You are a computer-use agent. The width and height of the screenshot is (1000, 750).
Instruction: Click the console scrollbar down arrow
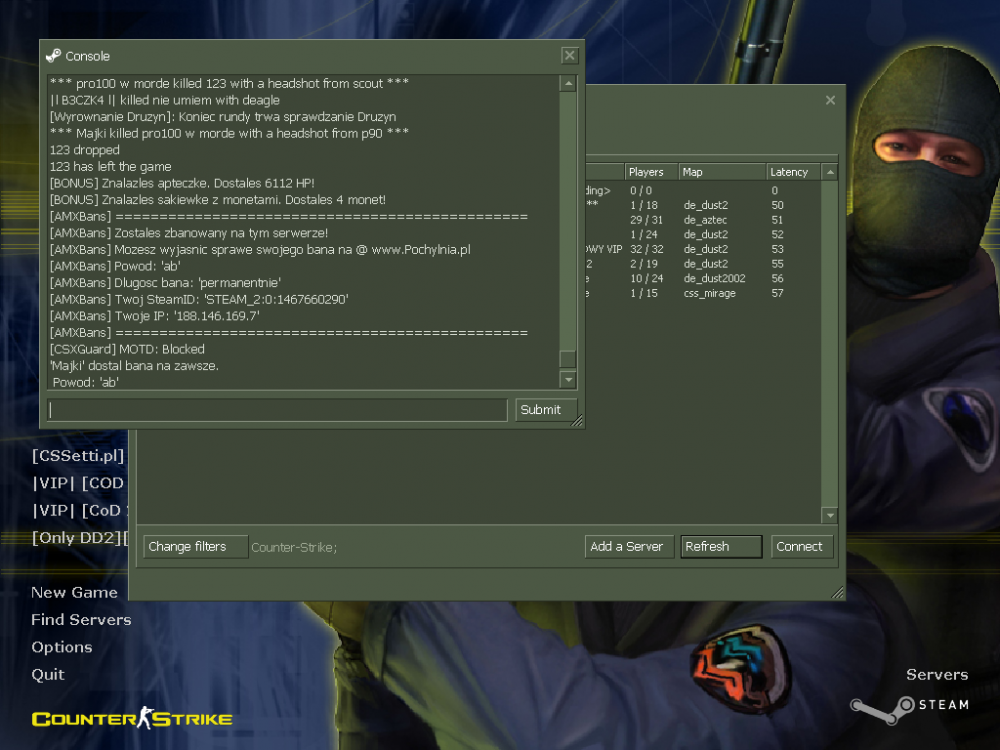pyautogui.click(x=569, y=380)
